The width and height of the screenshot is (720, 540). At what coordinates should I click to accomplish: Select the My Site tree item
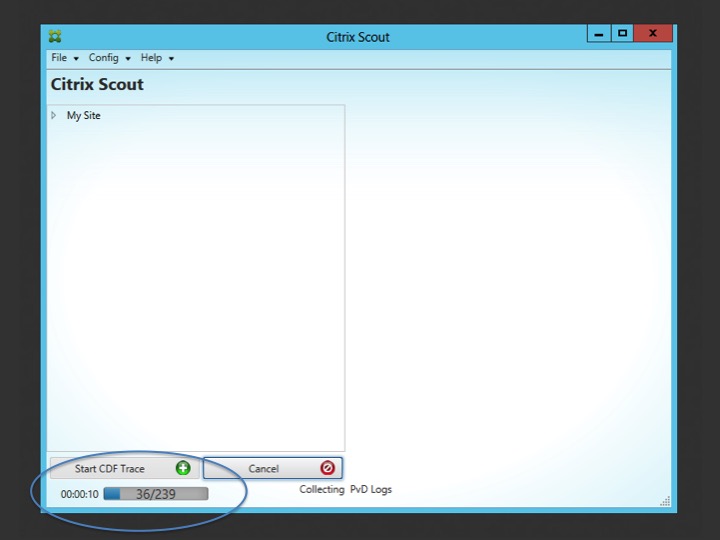point(84,115)
